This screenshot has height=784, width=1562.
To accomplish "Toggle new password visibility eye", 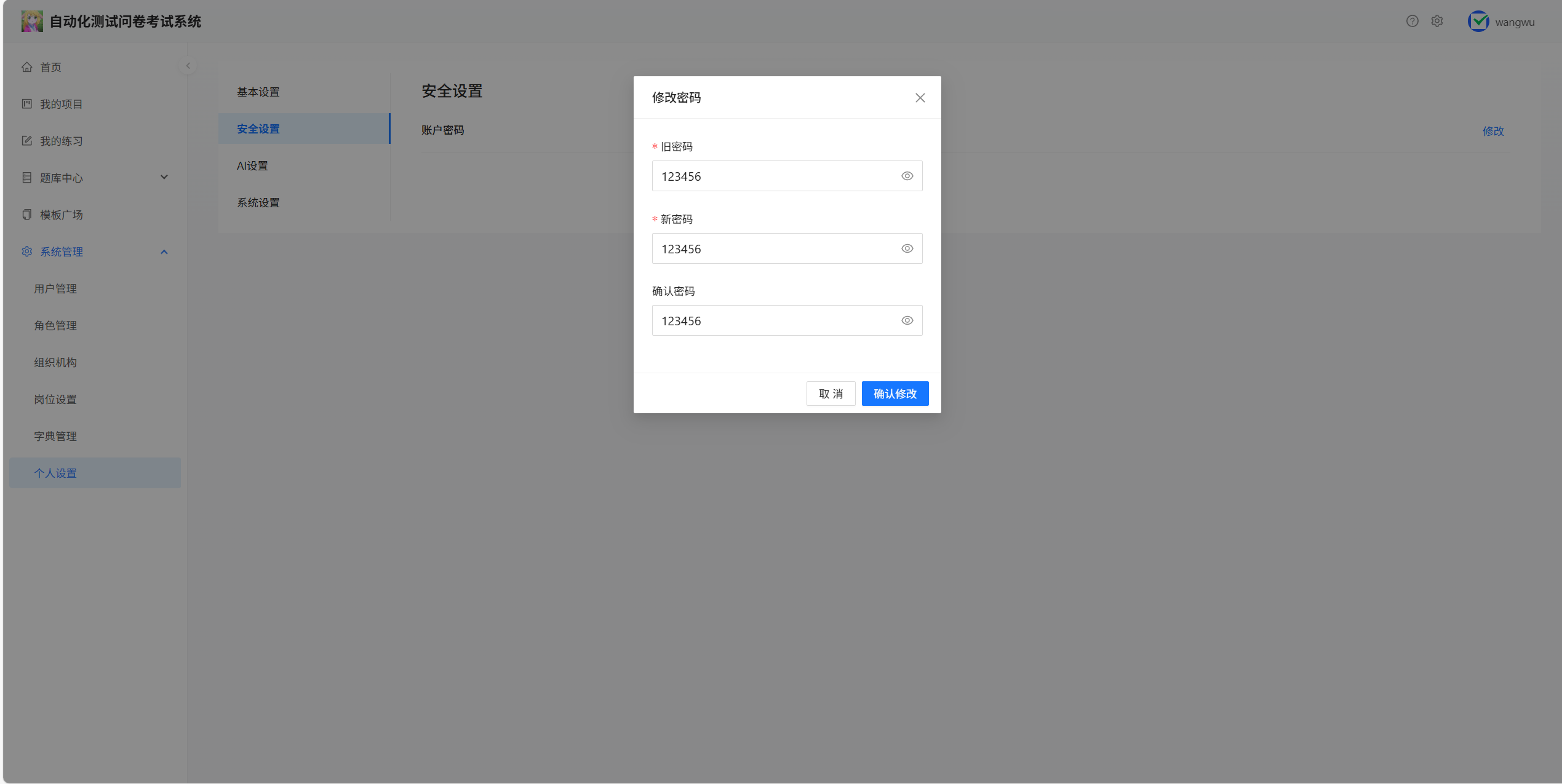I will pyautogui.click(x=907, y=249).
